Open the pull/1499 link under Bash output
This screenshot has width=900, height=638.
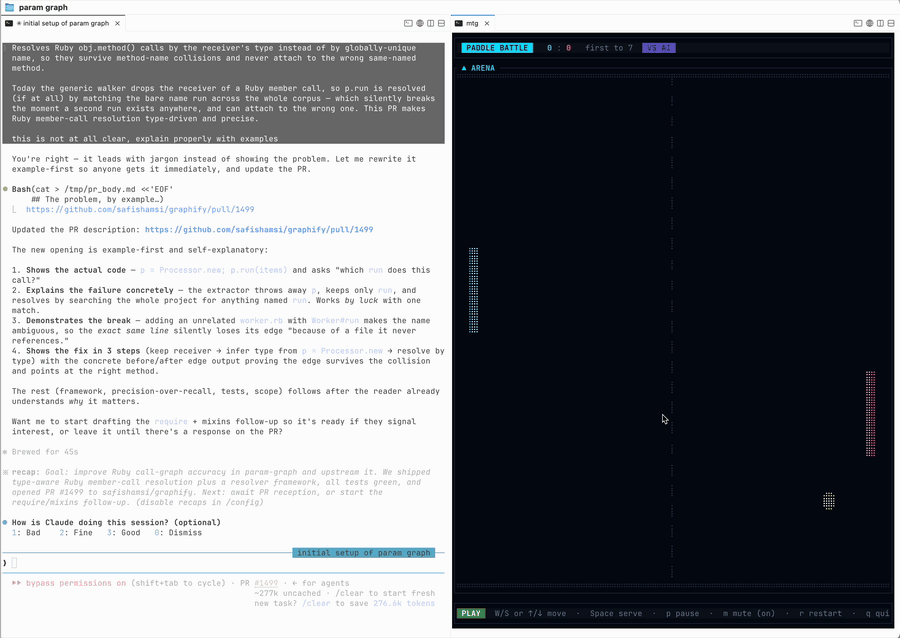point(140,209)
